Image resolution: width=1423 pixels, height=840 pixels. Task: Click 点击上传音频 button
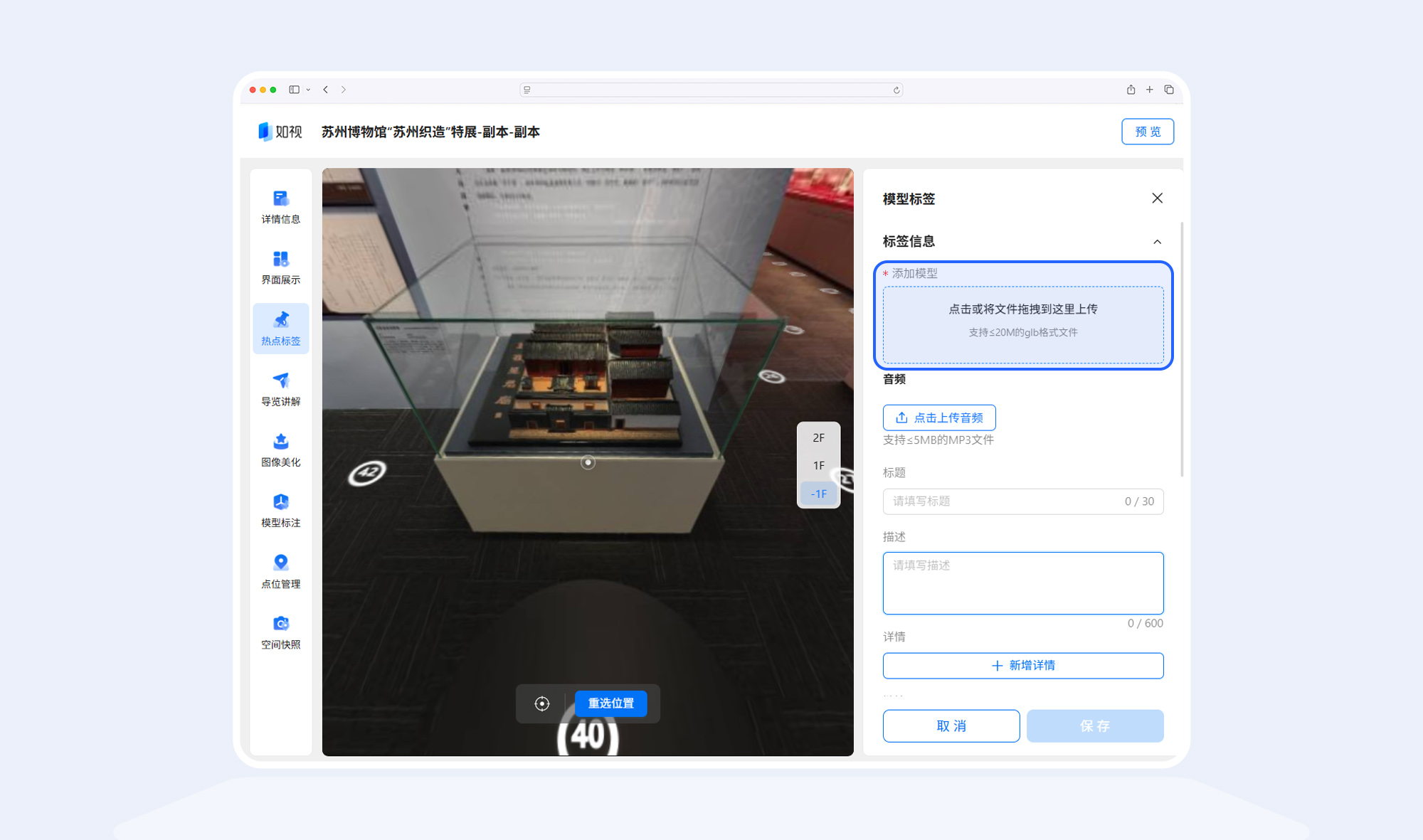point(939,418)
